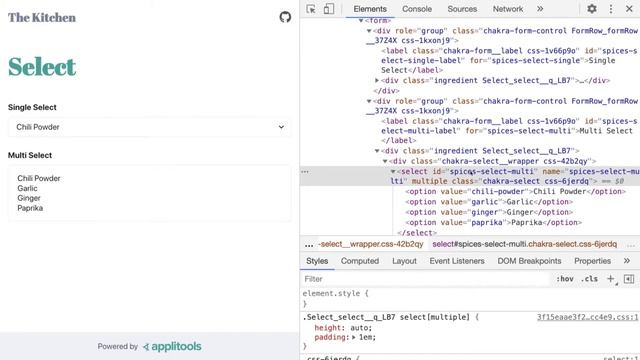Collapse the form element node
The width and height of the screenshot is (640, 360).
click(x=361, y=20)
